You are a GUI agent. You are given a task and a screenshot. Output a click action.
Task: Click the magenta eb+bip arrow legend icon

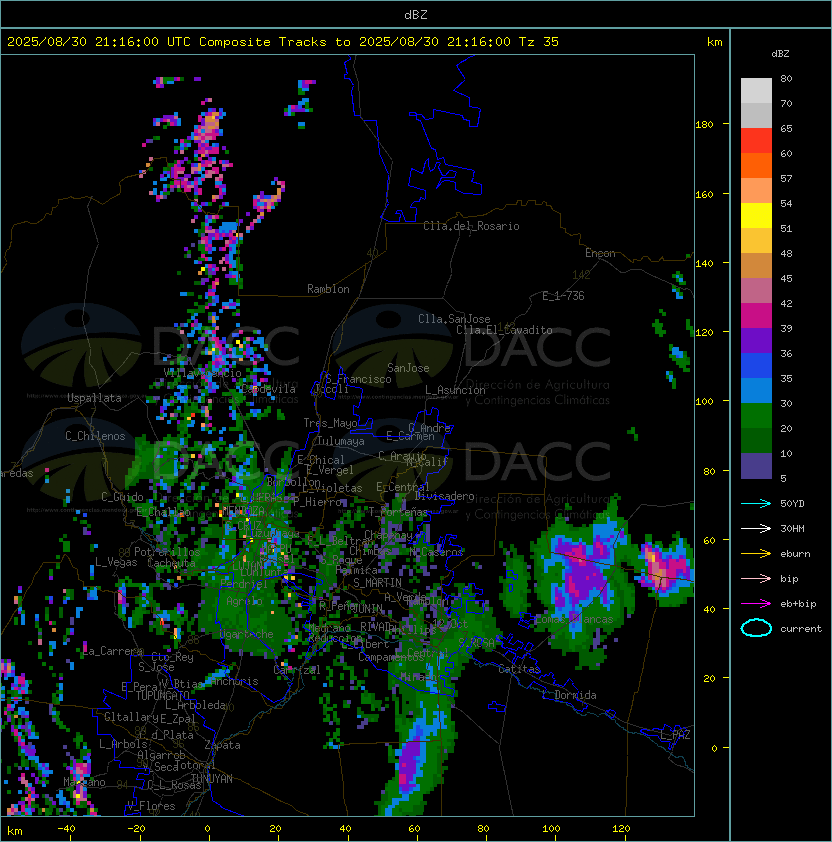point(756,604)
